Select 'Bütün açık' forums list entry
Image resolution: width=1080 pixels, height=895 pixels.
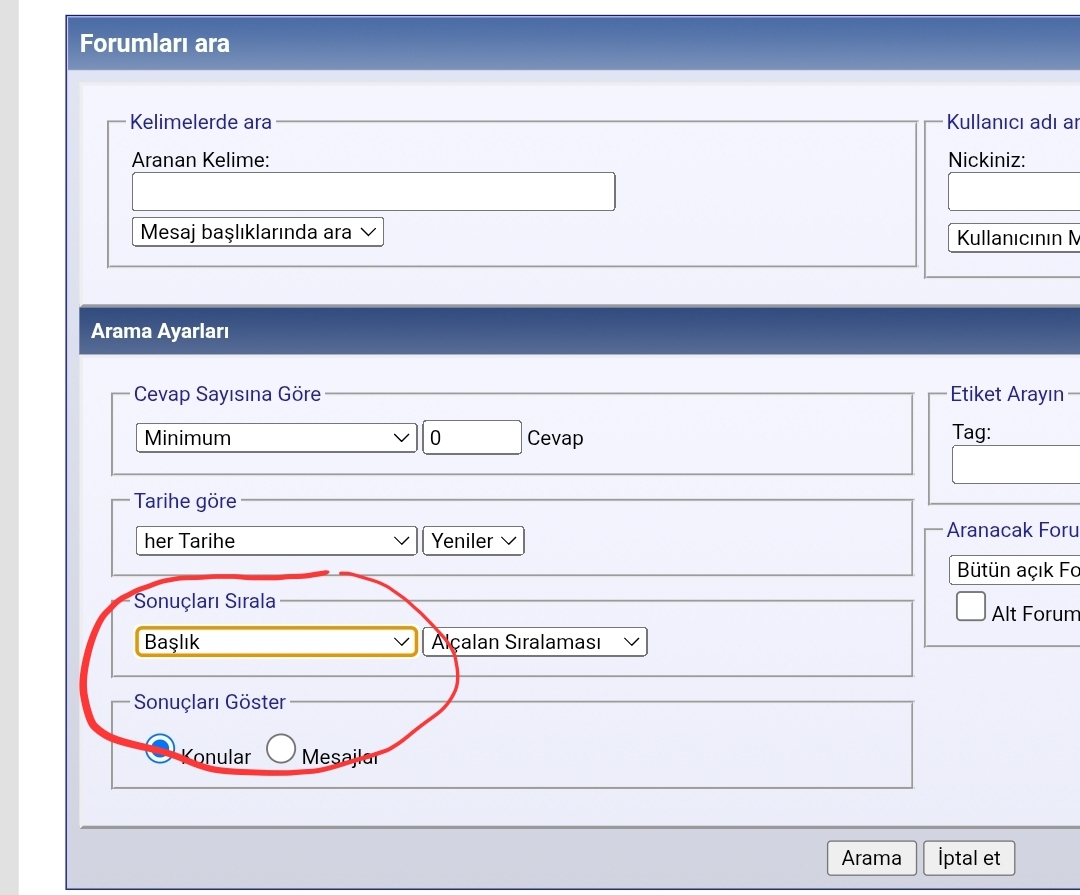(1015, 570)
